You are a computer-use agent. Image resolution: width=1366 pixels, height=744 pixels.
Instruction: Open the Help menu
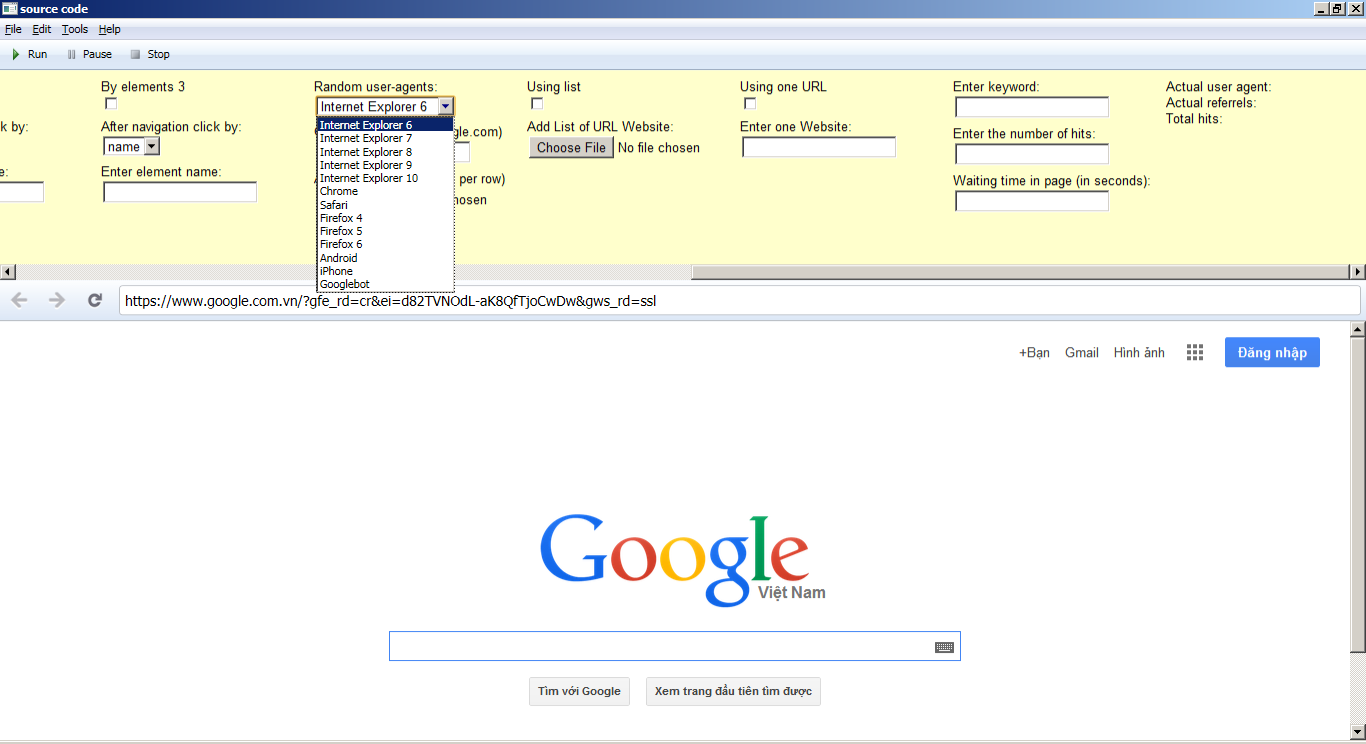(x=109, y=29)
